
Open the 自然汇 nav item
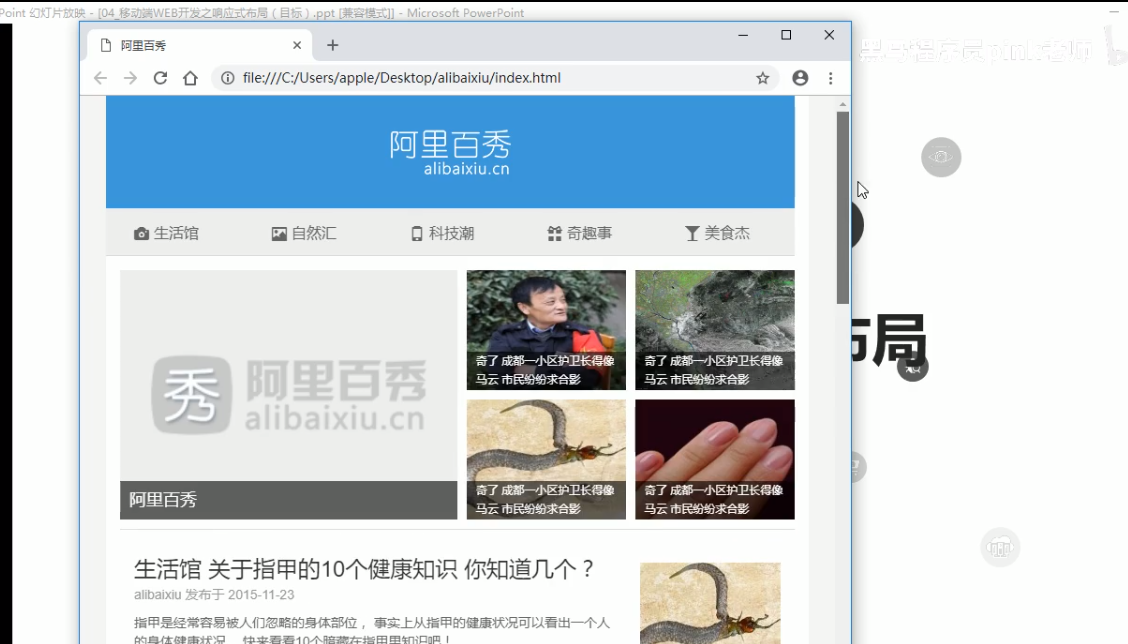304,233
